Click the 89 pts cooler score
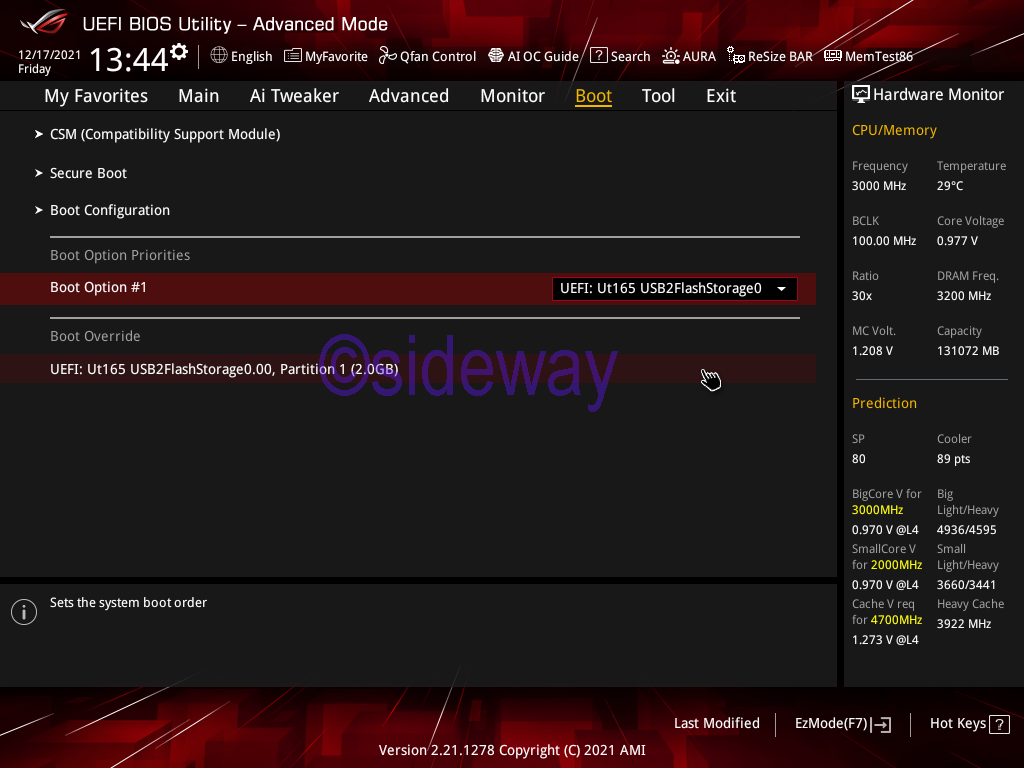The height and width of the screenshot is (768, 1024). pyautogui.click(x=953, y=459)
